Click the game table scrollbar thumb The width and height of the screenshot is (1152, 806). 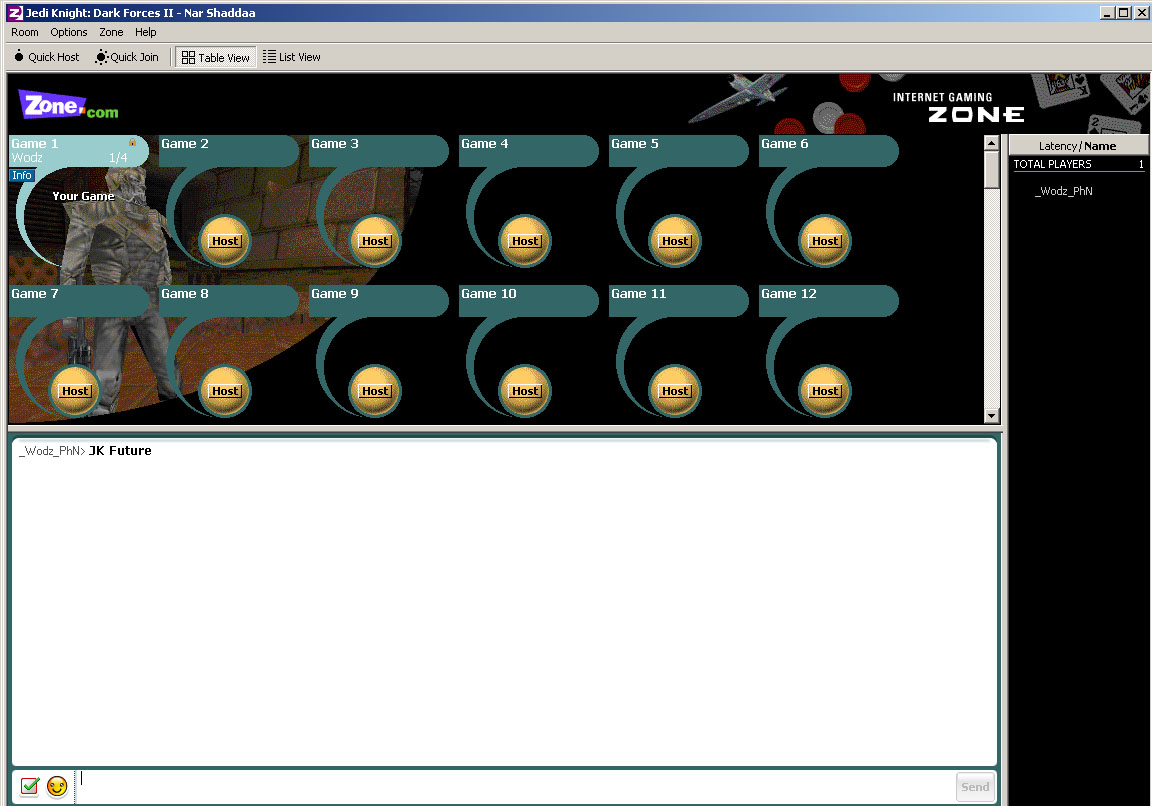tap(991, 170)
